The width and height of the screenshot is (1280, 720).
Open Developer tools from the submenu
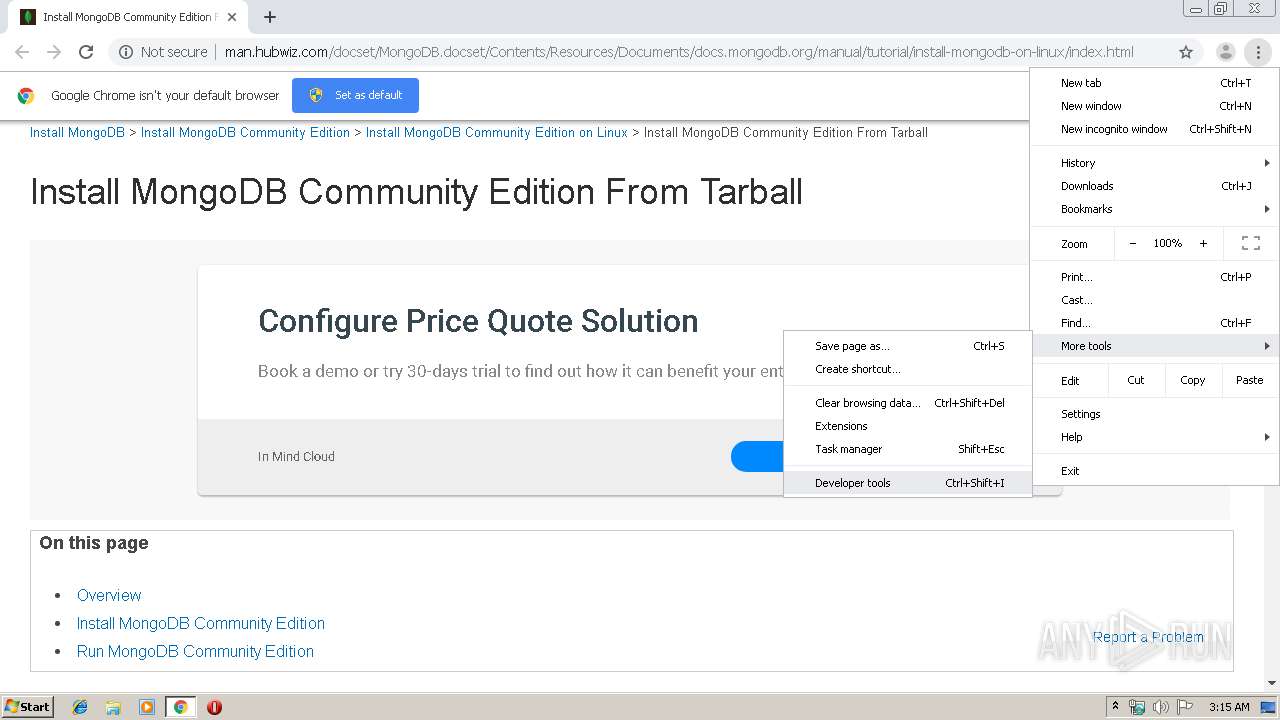pos(908,483)
